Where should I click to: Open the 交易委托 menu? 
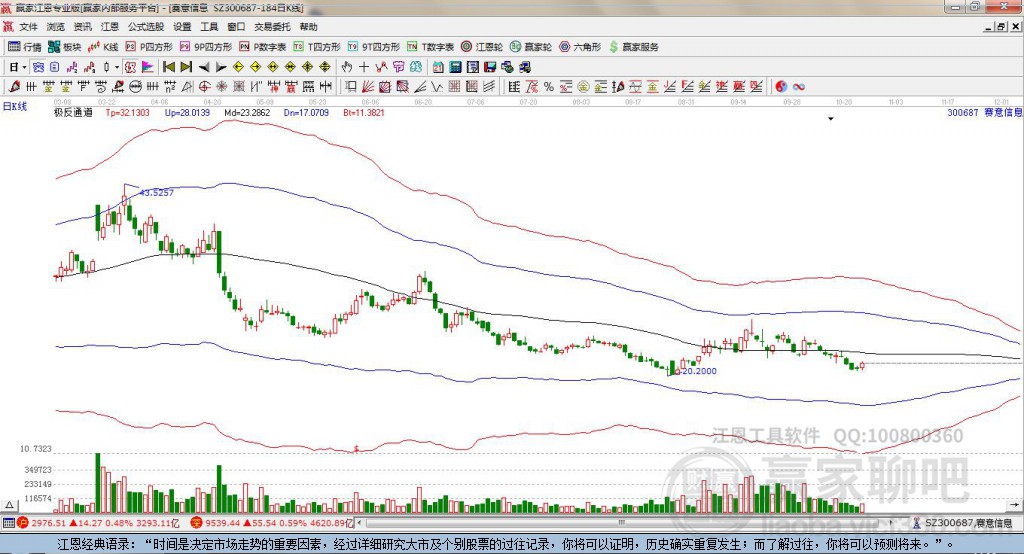click(x=272, y=27)
